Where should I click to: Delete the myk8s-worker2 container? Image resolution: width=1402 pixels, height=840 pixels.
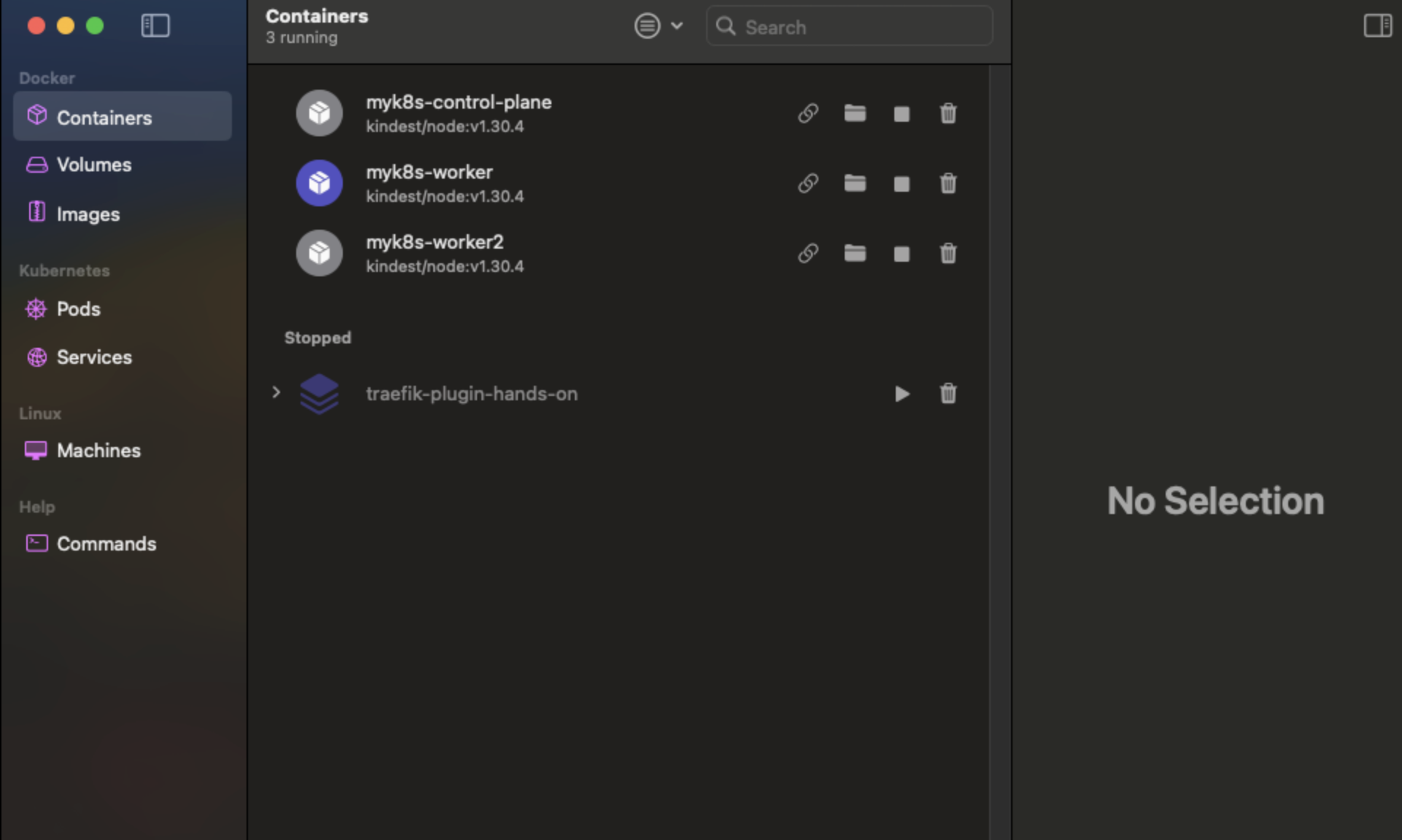948,254
